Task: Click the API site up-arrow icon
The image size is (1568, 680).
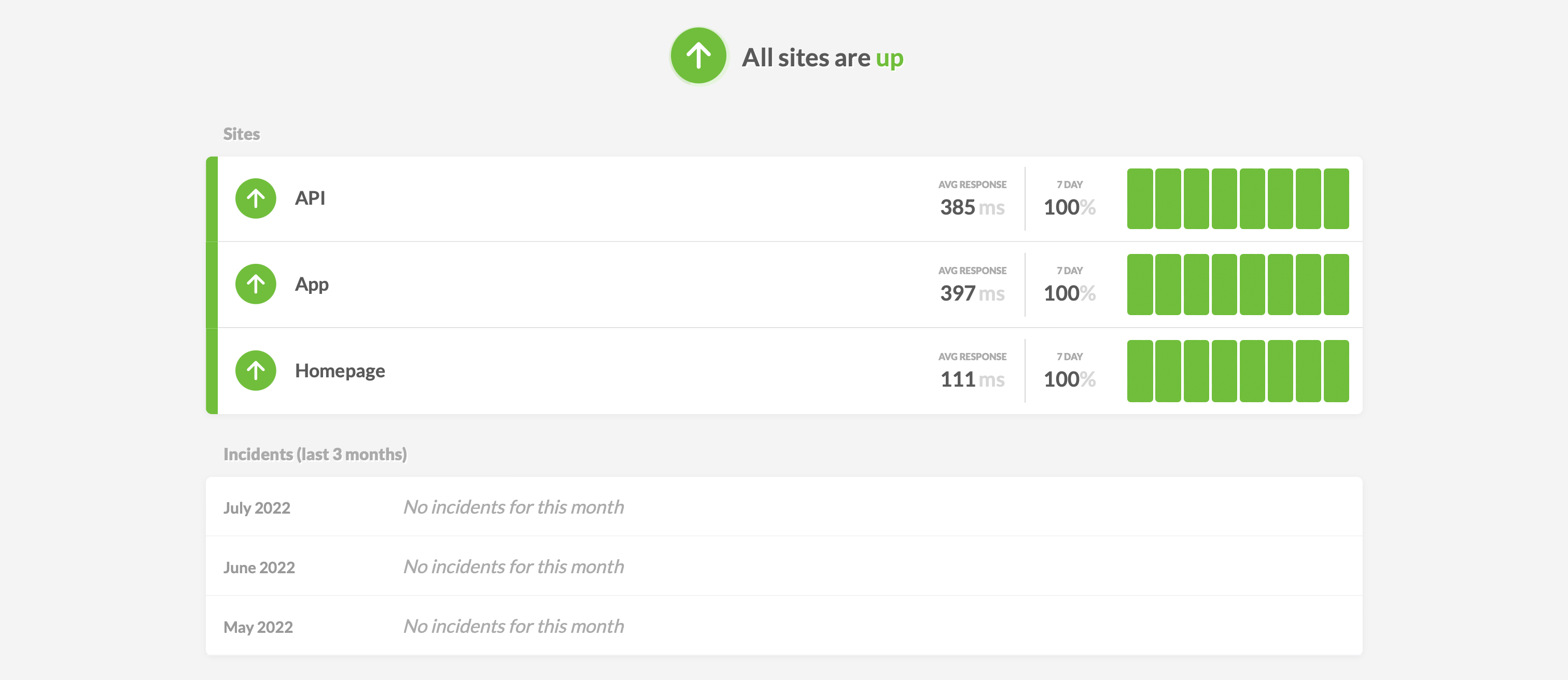Action: coord(256,199)
